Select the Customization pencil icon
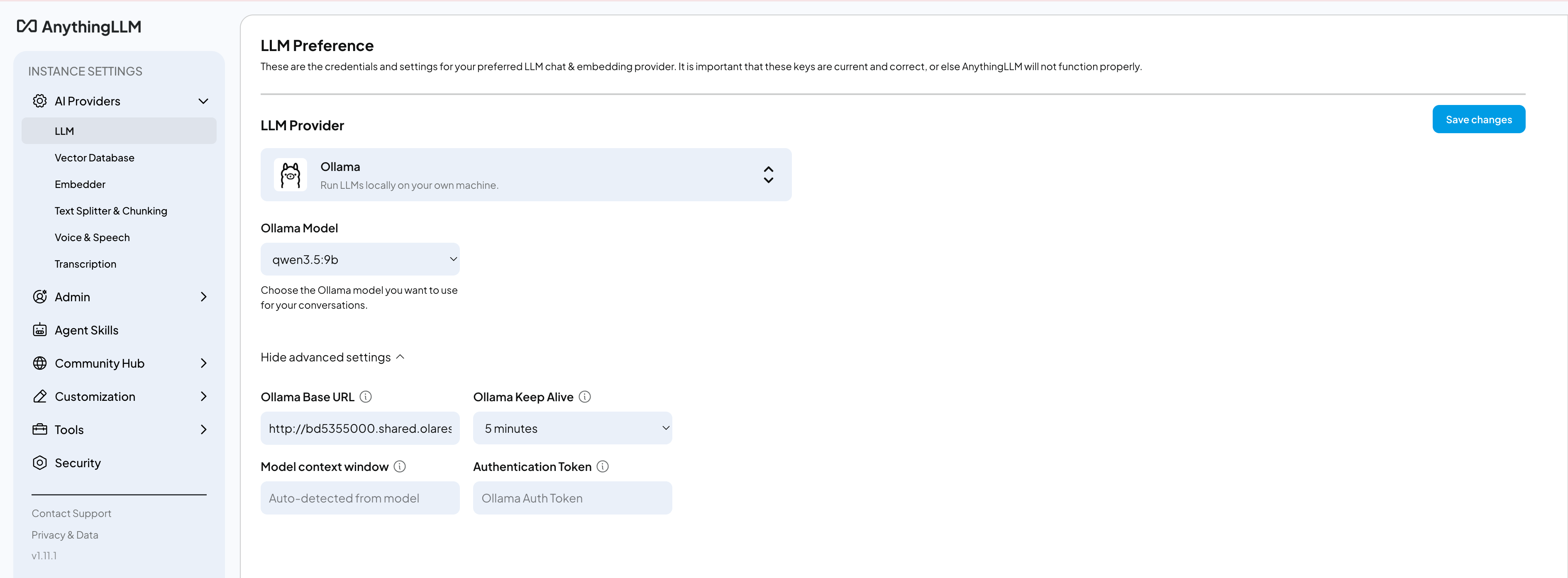Viewport: 1568px width, 578px height. (39, 396)
